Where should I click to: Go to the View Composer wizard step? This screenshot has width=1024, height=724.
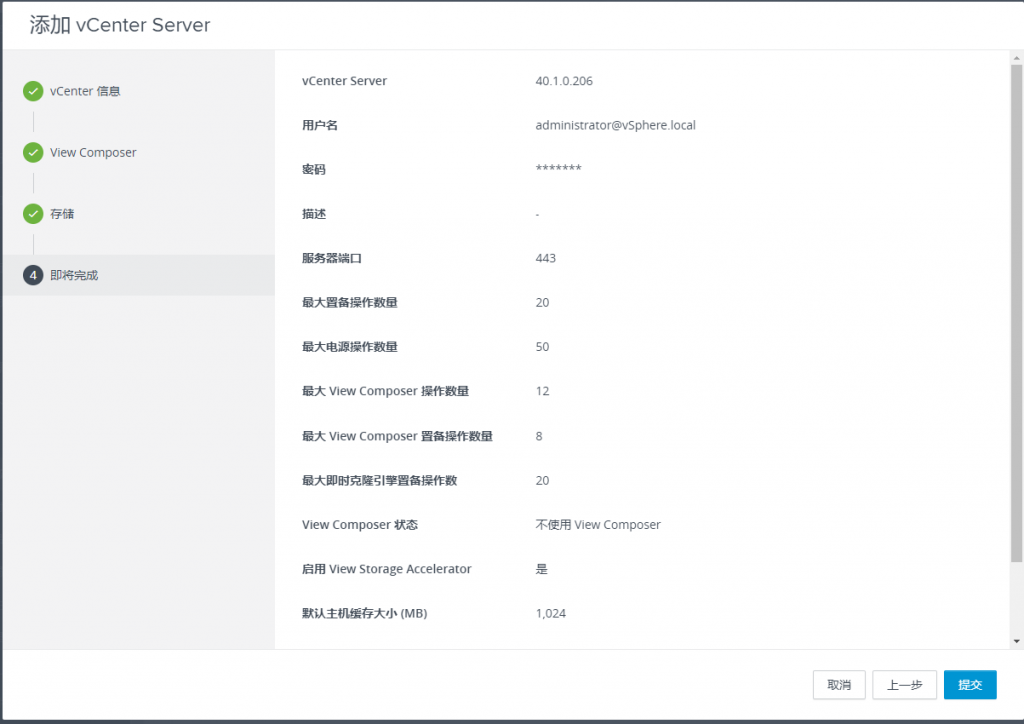pyautogui.click(x=93, y=152)
